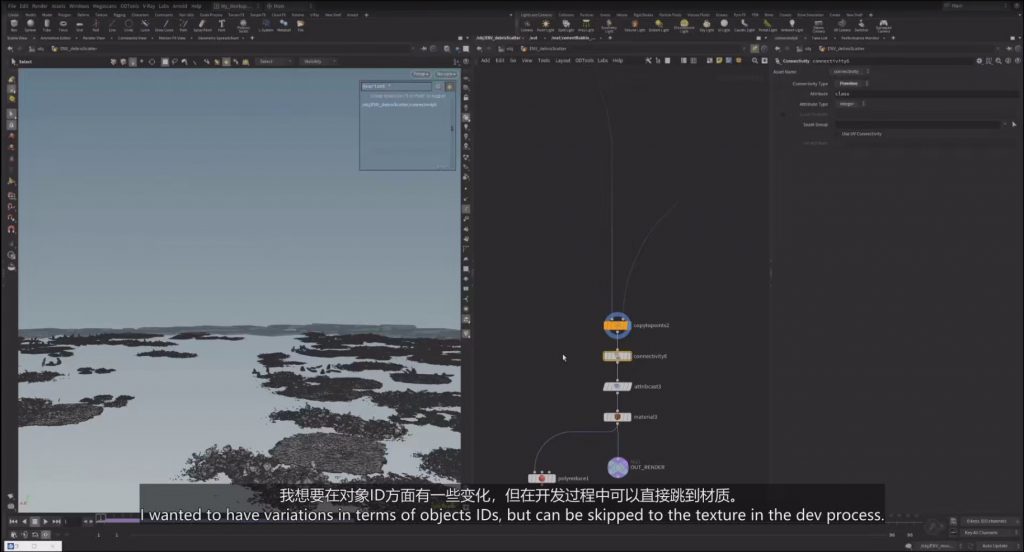Viewport: 1024px width, 552px height.
Task: Add a Sky Light from shelf
Action: point(706,25)
